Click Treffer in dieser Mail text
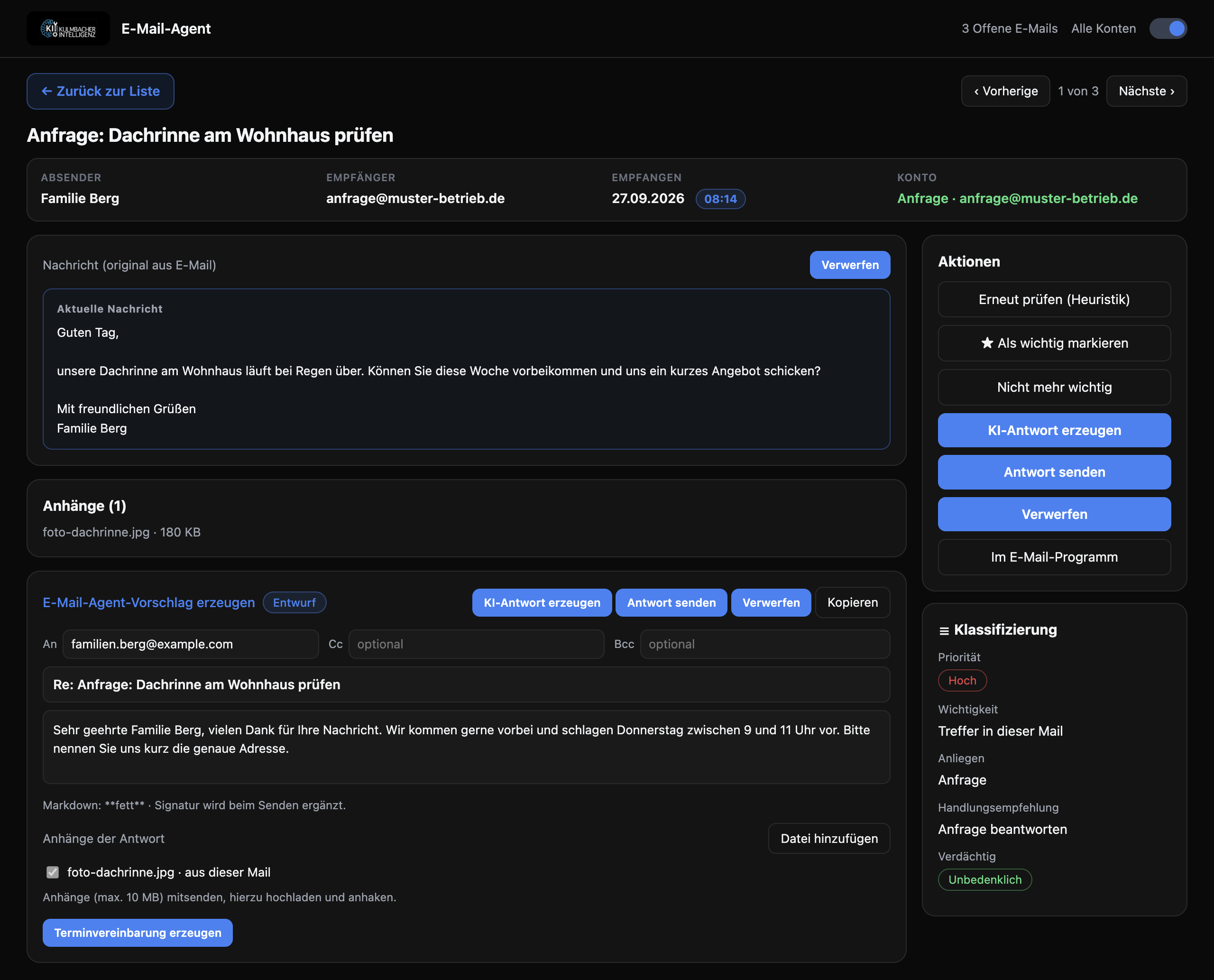 point(1000,731)
